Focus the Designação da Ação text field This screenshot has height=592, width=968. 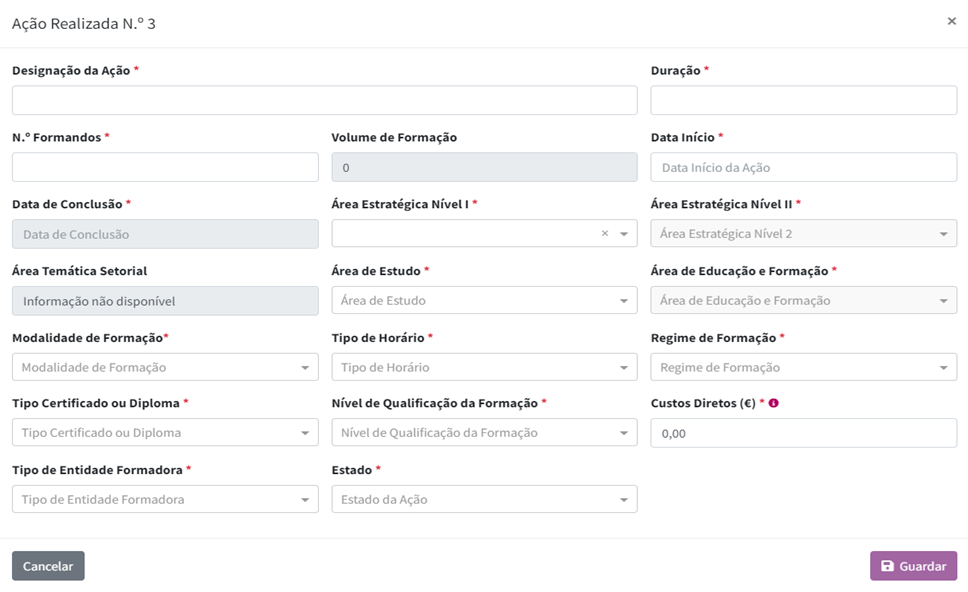click(x=324, y=100)
